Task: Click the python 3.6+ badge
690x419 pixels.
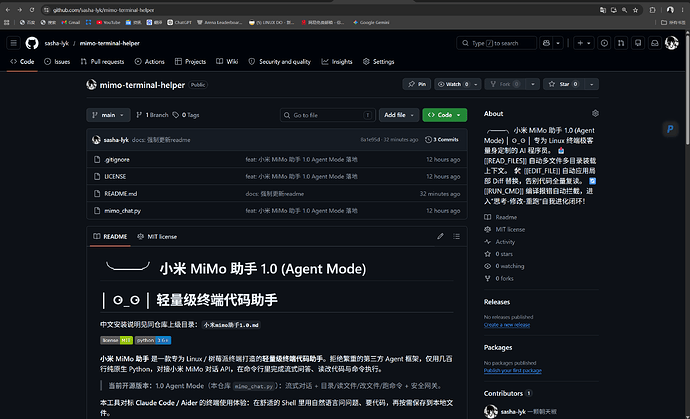Action: (x=153, y=340)
